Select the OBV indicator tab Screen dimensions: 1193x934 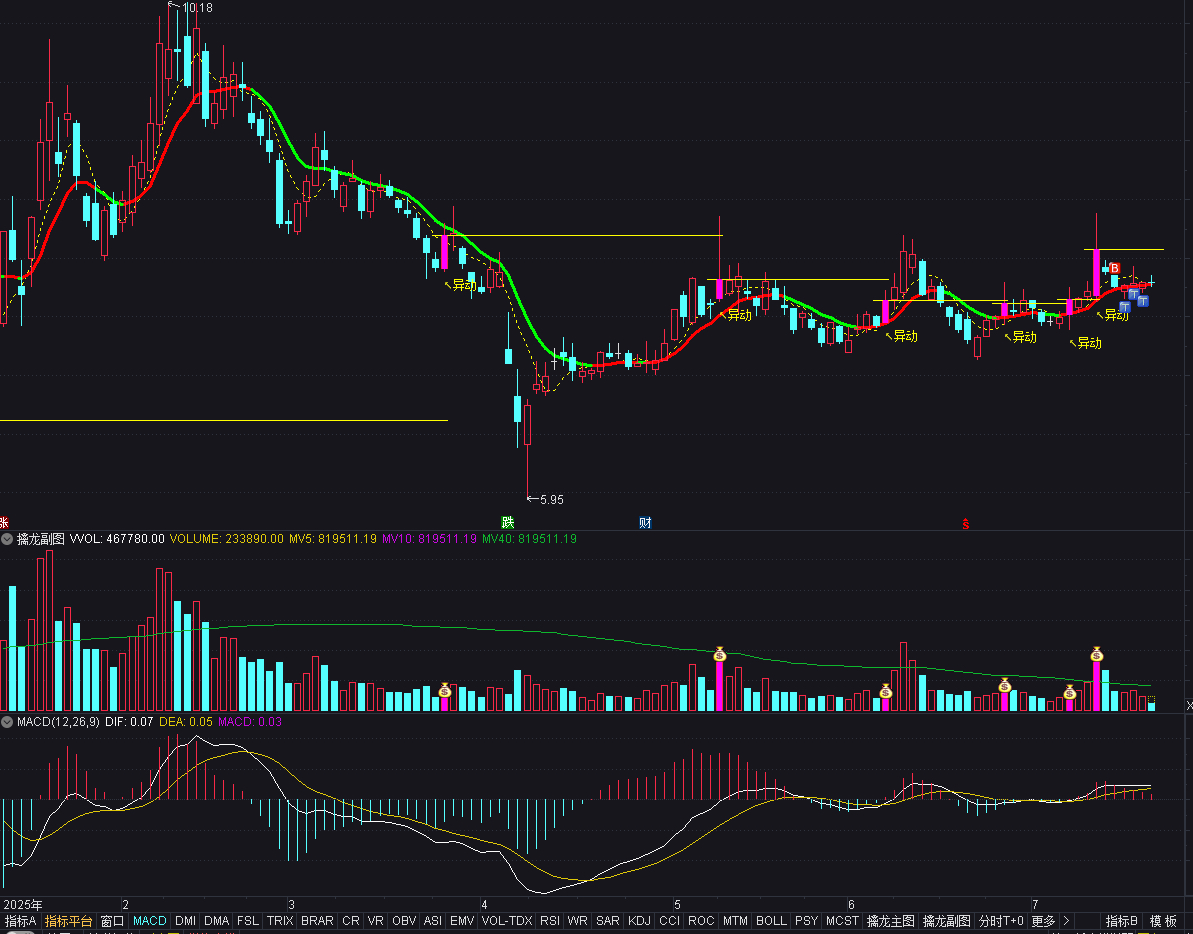404,920
